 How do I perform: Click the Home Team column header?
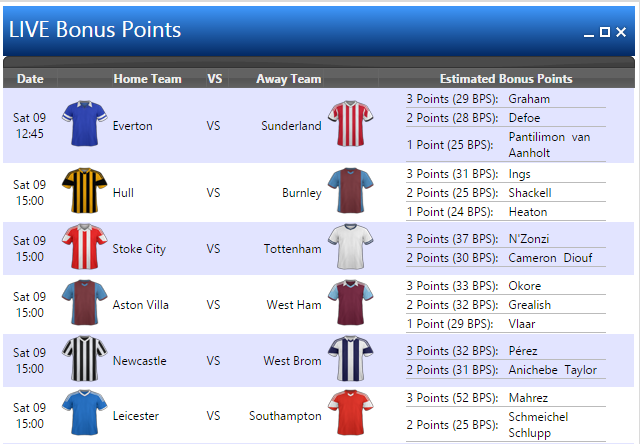coord(147,78)
